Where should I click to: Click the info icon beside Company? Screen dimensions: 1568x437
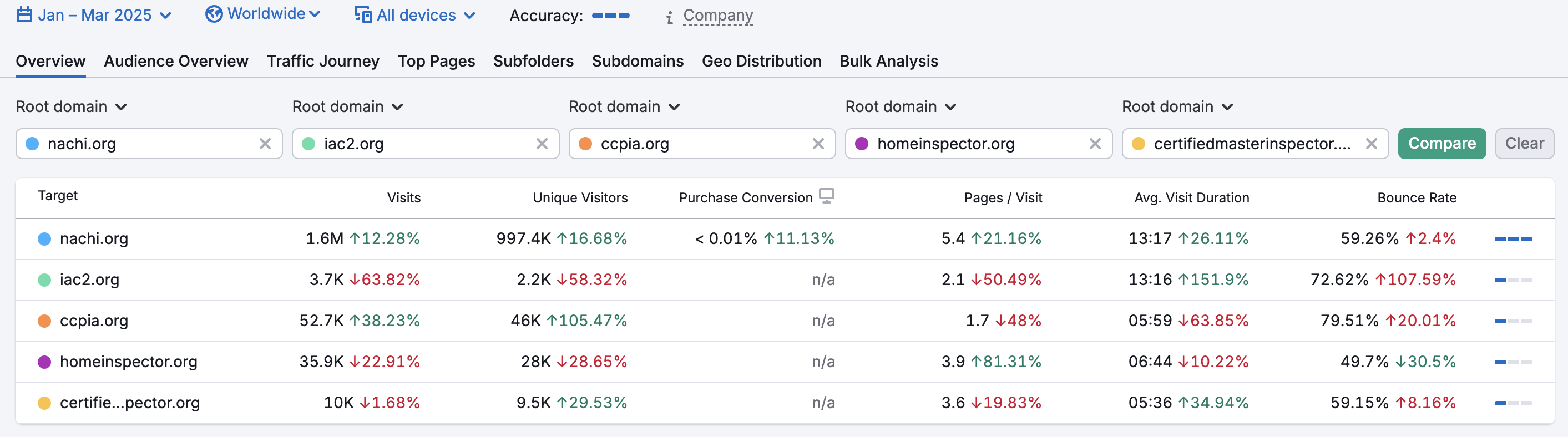pyautogui.click(x=670, y=17)
